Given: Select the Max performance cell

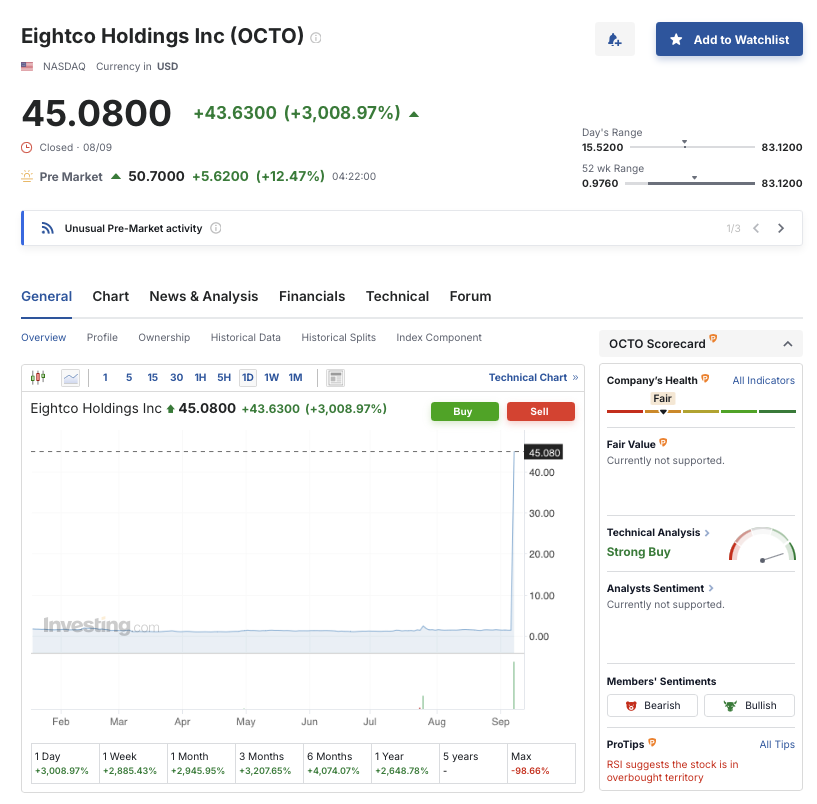Looking at the screenshot, I should tap(541, 763).
